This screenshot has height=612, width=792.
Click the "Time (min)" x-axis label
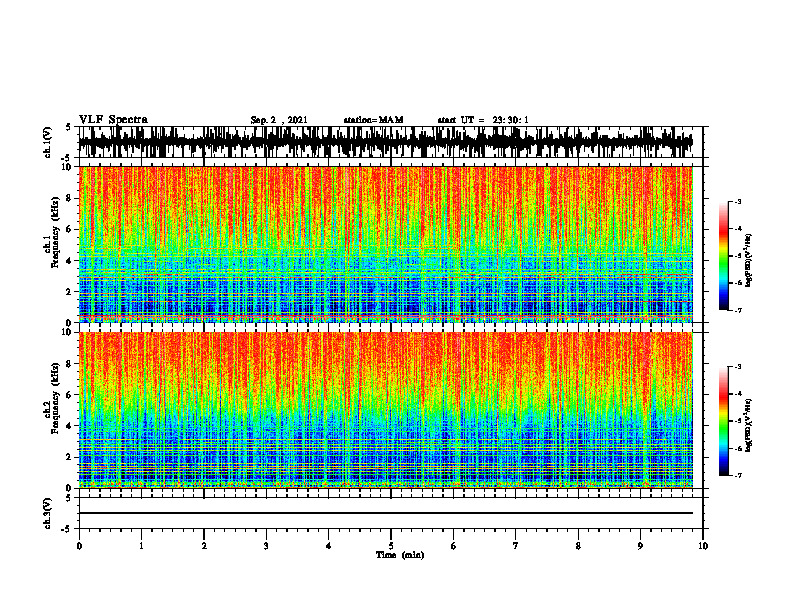click(x=400, y=555)
